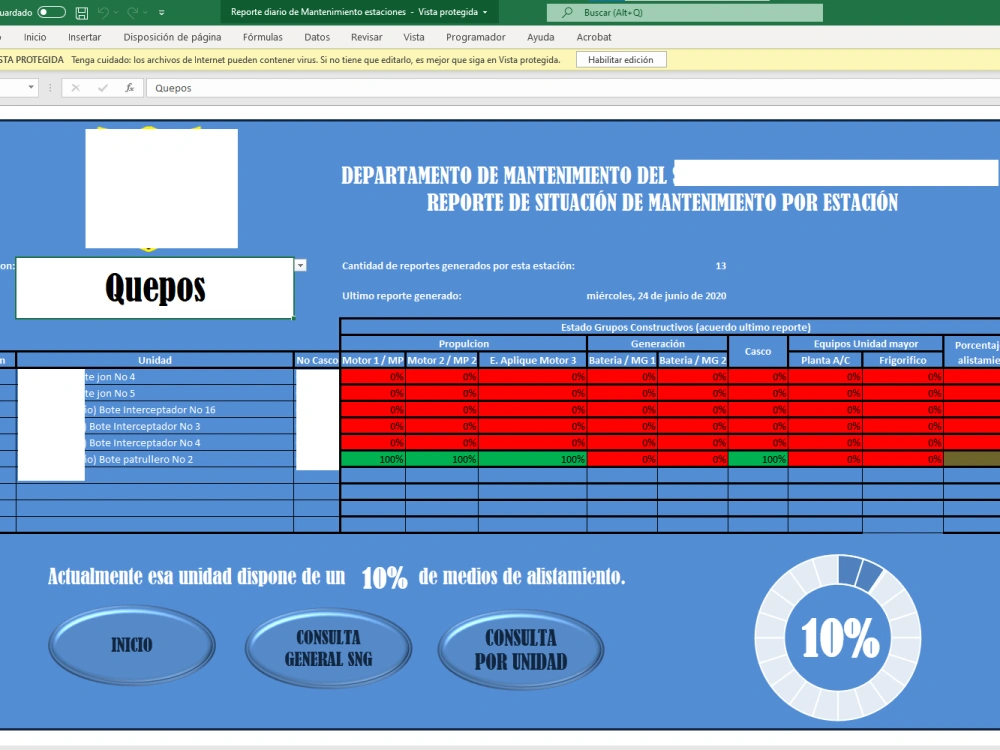
Task: Click Habilitar edición button
Action: 621,59
